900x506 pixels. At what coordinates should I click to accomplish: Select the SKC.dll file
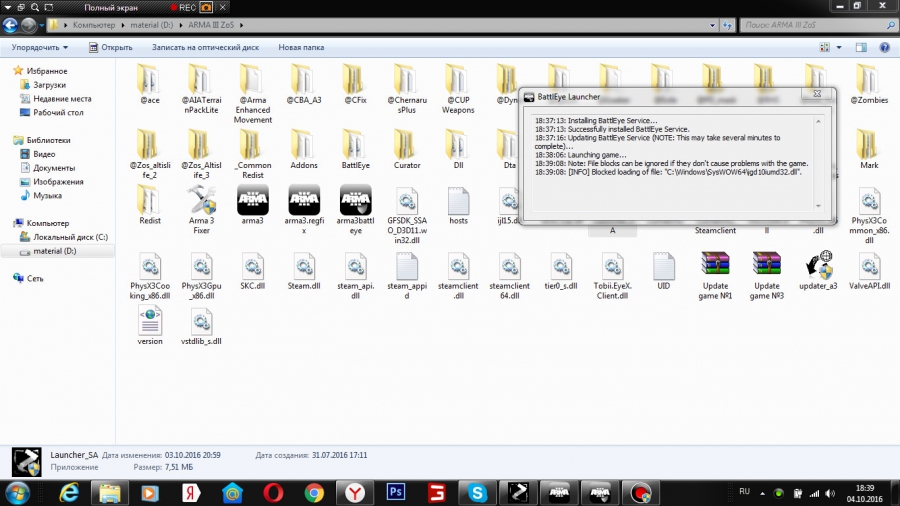point(253,271)
